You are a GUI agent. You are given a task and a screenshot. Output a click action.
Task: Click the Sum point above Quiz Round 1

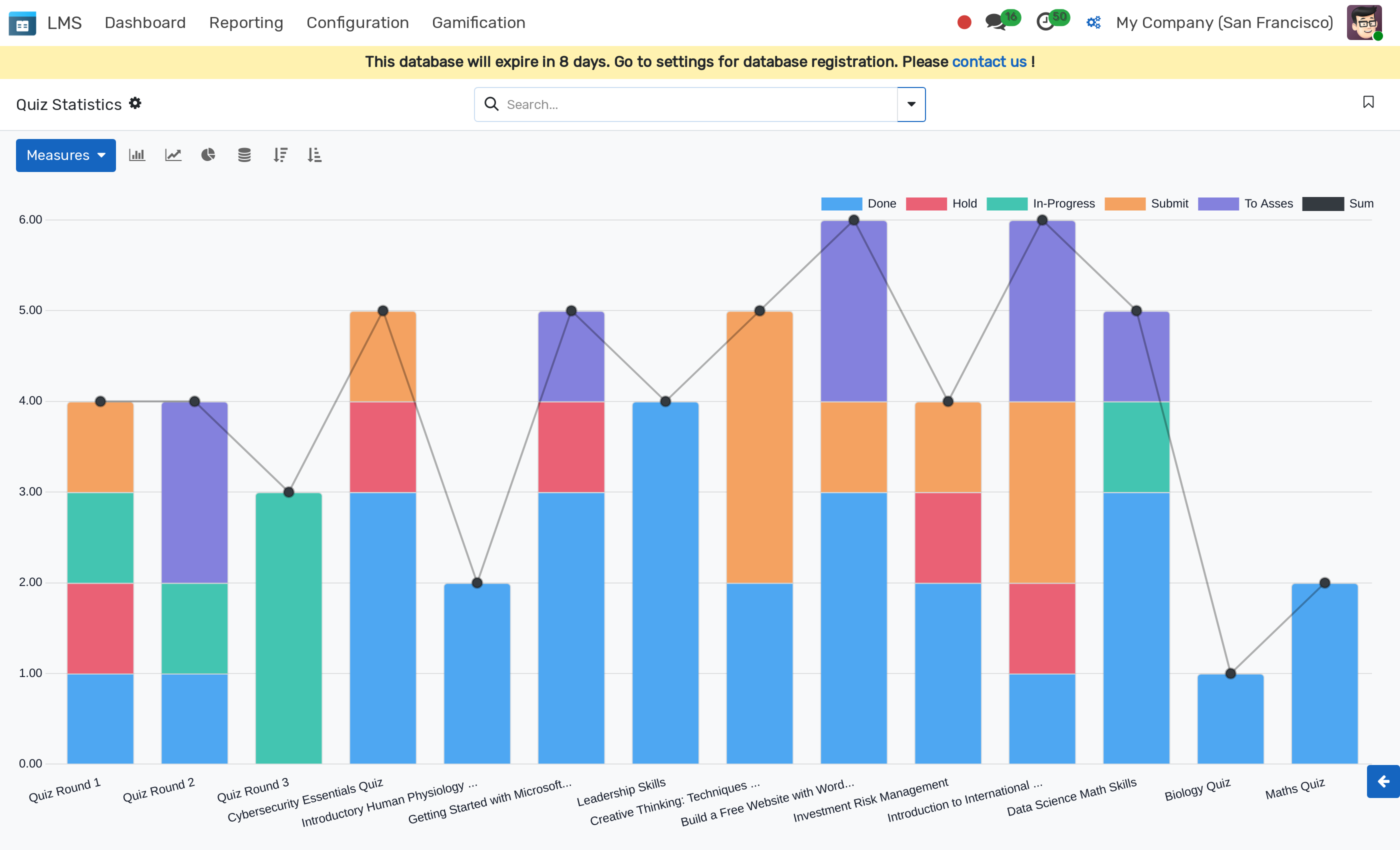(100, 401)
